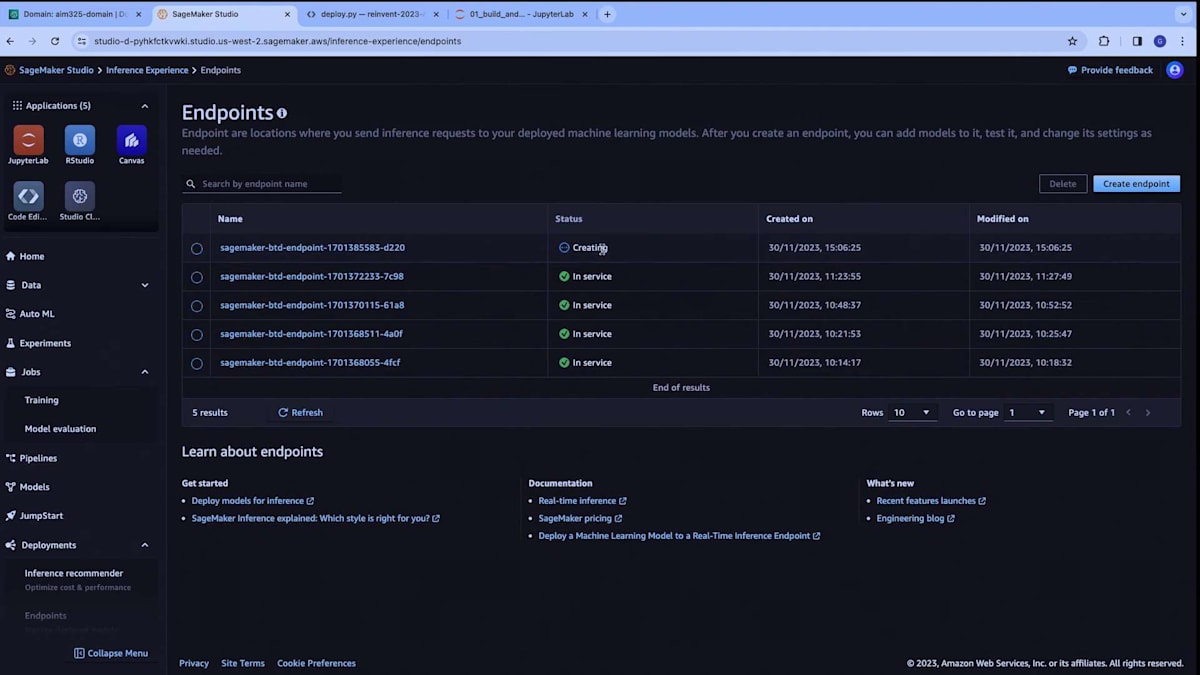Open the Rows per page dropdown
Viewport: 1200px width, 675px height.
point(911,412)
